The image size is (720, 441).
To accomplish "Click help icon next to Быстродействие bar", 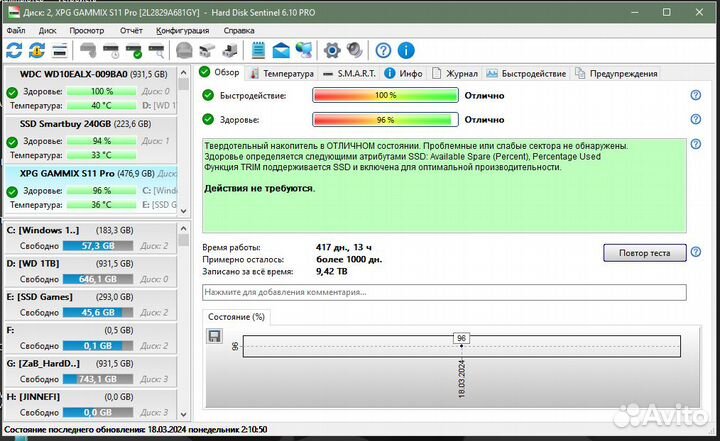I will [696, 95].
